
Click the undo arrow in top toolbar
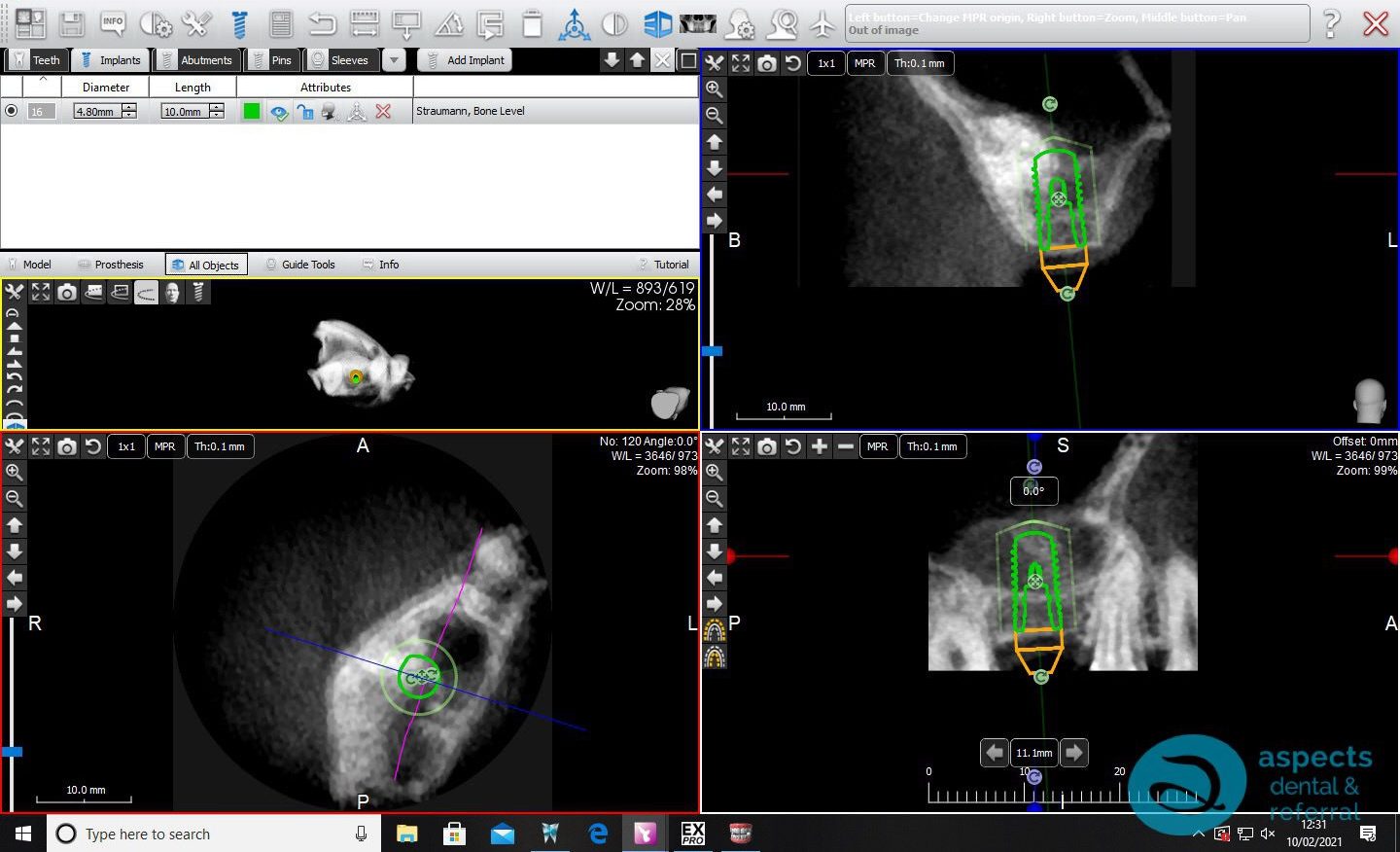pos(322,23)
